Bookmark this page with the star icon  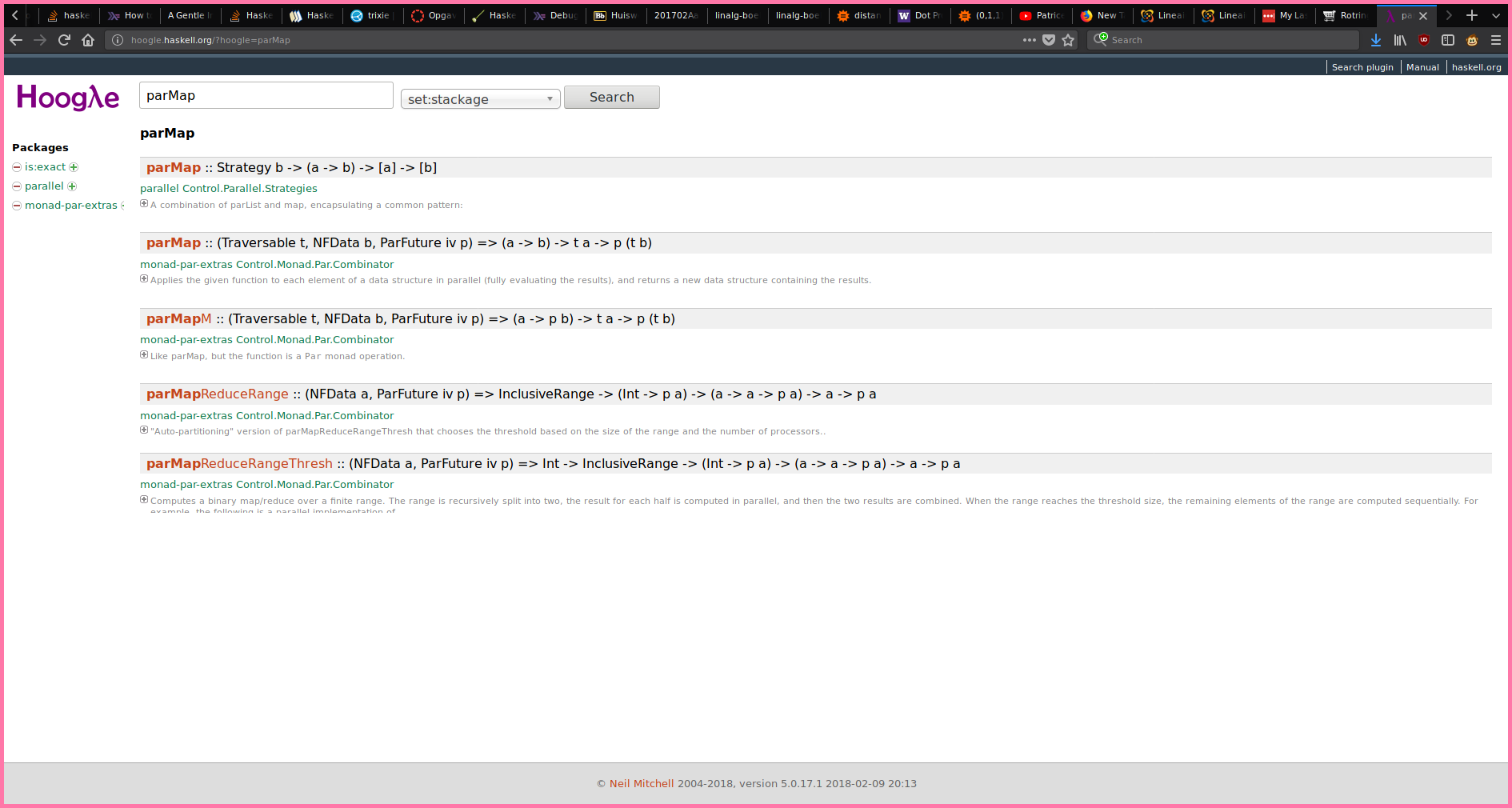tap(1068, 40)
